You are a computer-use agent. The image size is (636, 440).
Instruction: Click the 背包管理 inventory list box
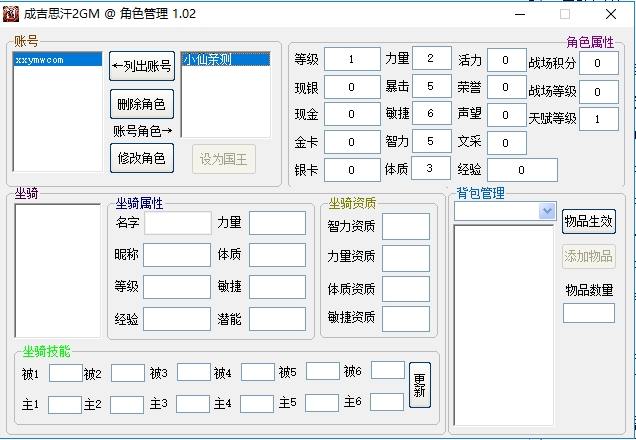(503, 325)
